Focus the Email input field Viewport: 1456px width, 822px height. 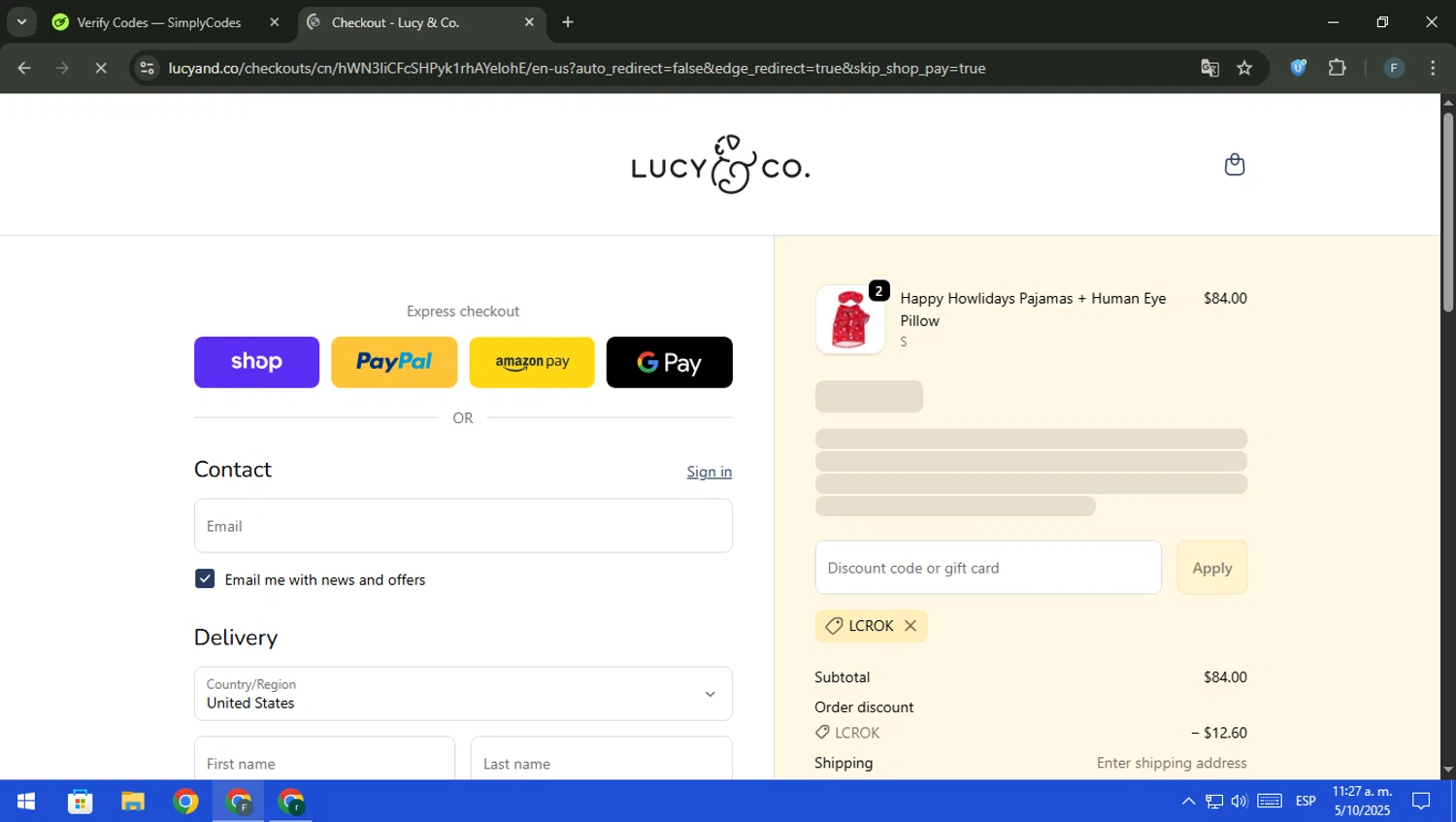tap(463, 526)
